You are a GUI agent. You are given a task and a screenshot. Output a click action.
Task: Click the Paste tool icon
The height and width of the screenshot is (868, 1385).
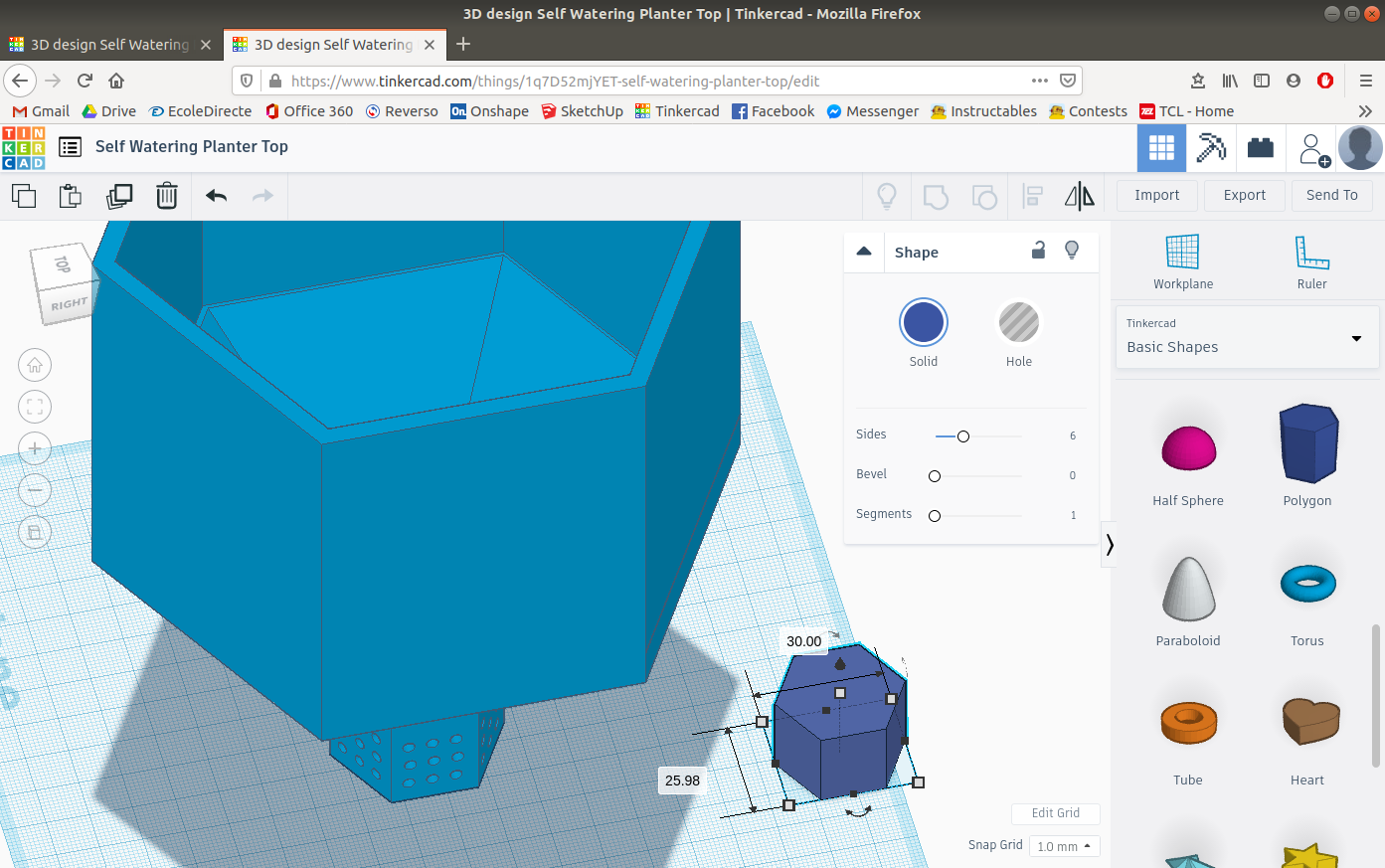coord(71,196)
